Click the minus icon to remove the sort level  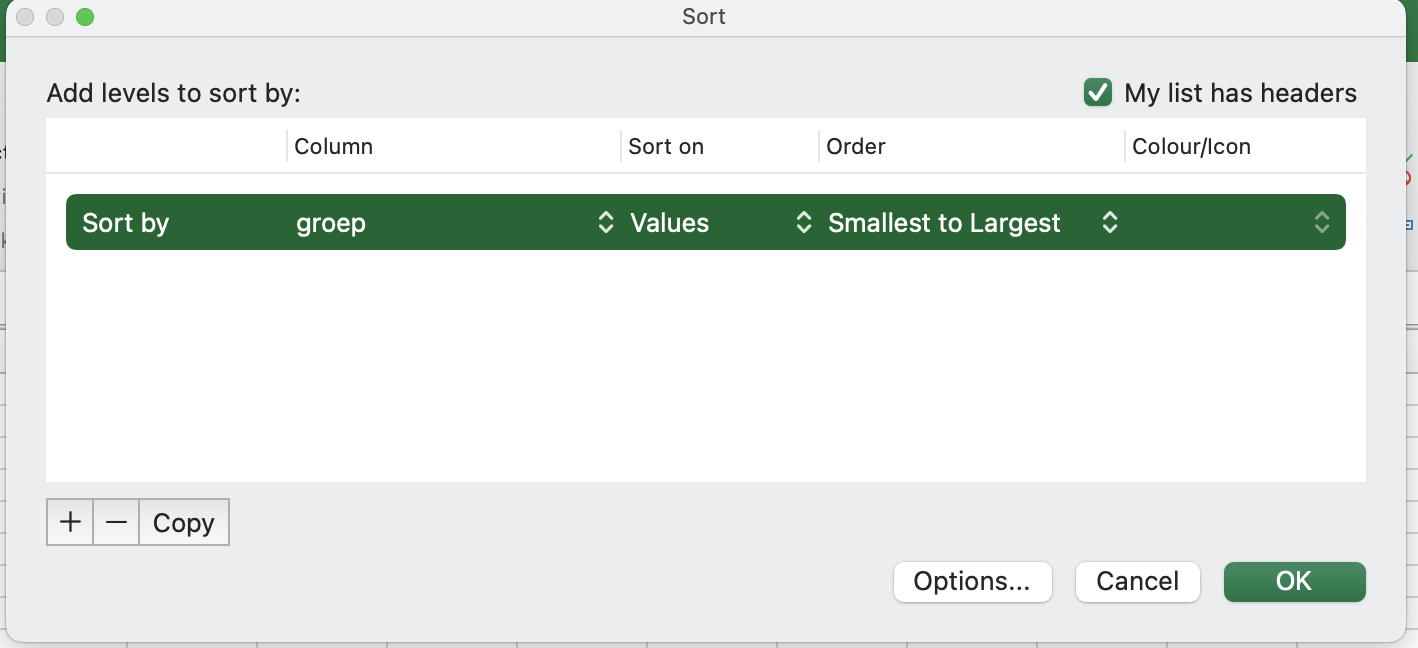click(116, 523)
